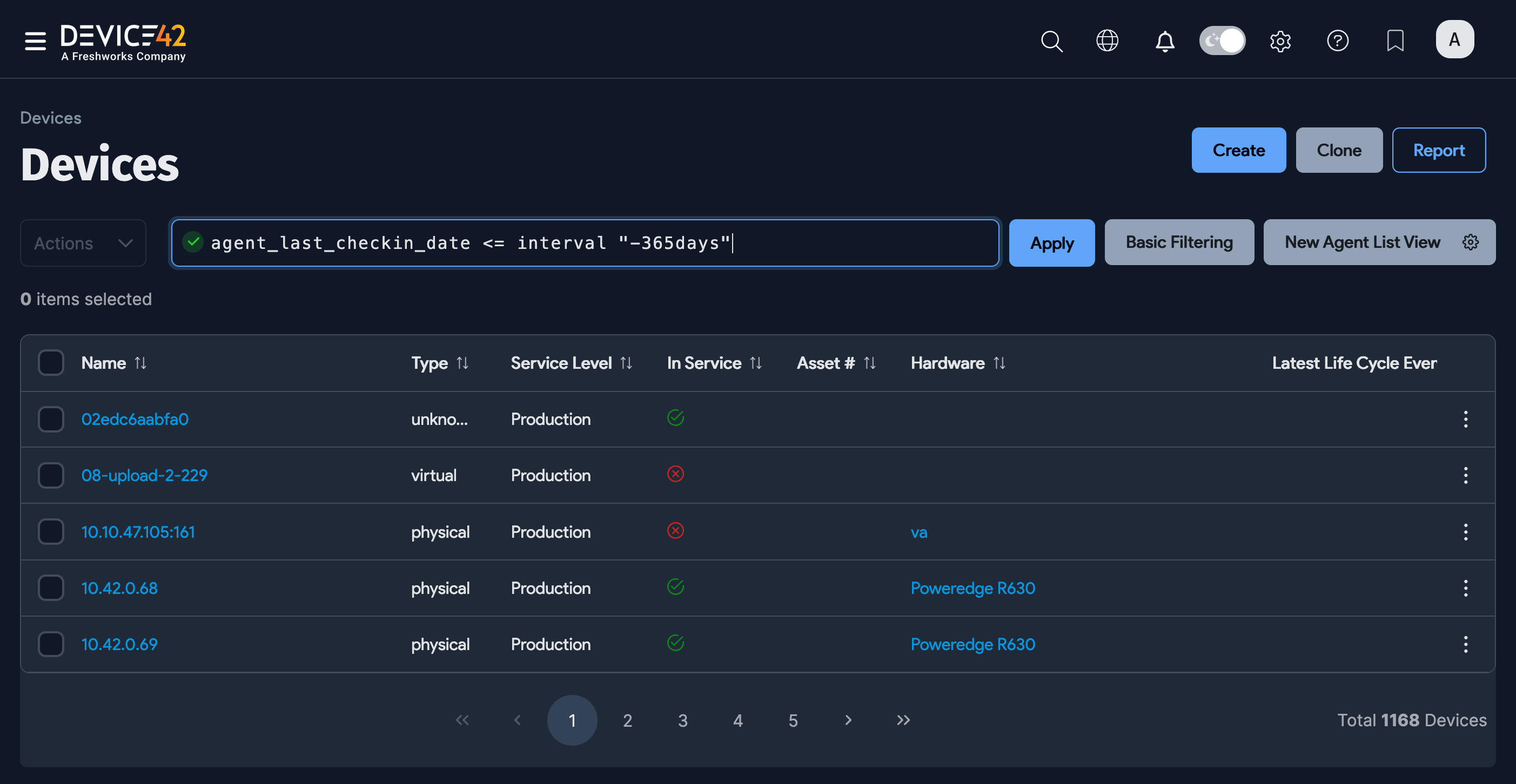Jump to the last page arrow
This screenshot has height=784, width=1516.
[x=903, y=720]
